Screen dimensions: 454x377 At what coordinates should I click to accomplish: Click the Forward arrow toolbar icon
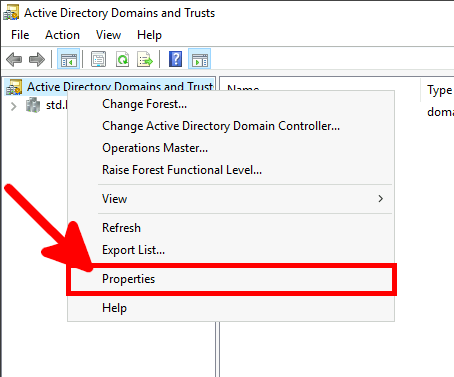[x=37, y=59]
